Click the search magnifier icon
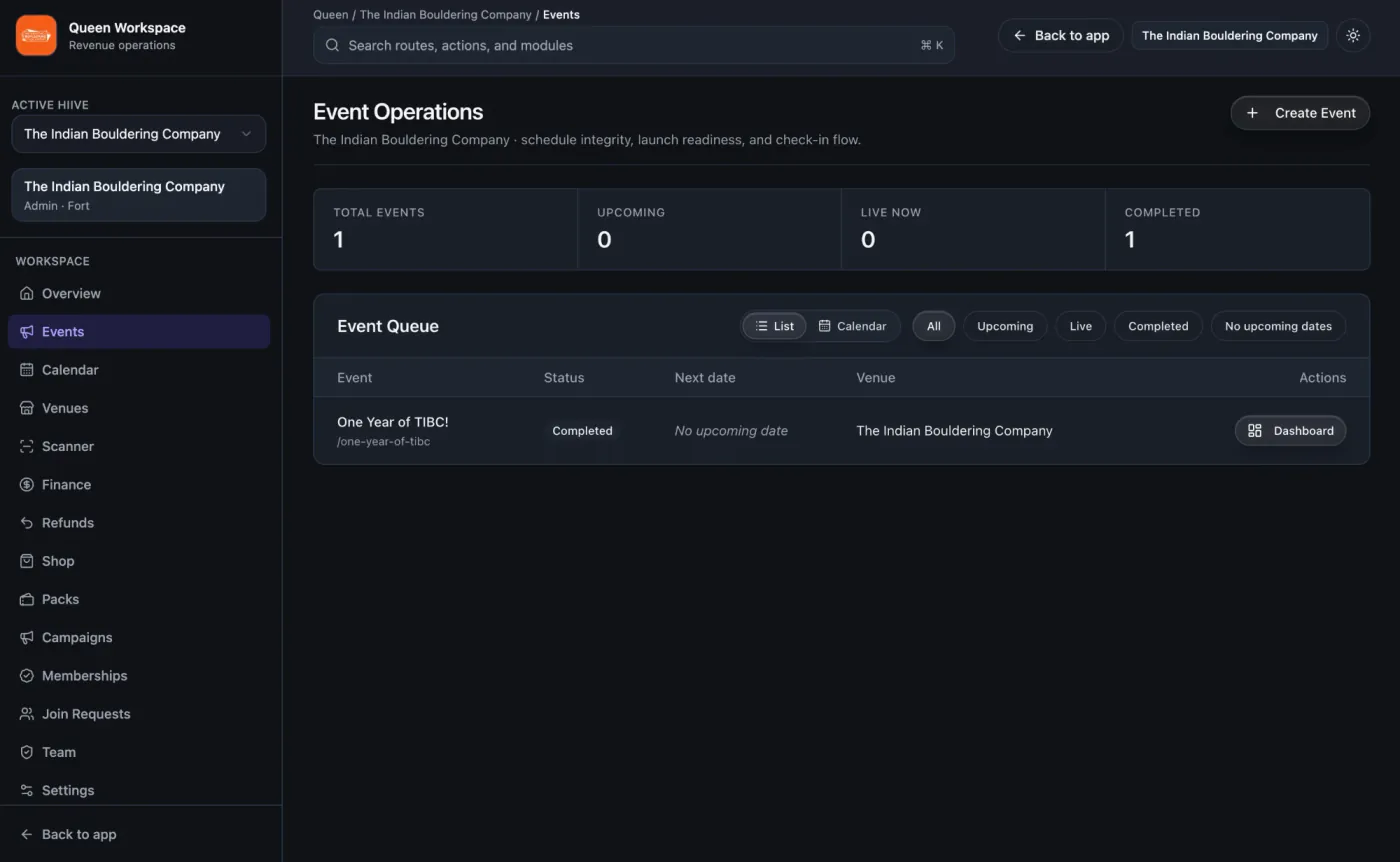The width and height of the screenshot is (1400, 862). click(332, 45)
